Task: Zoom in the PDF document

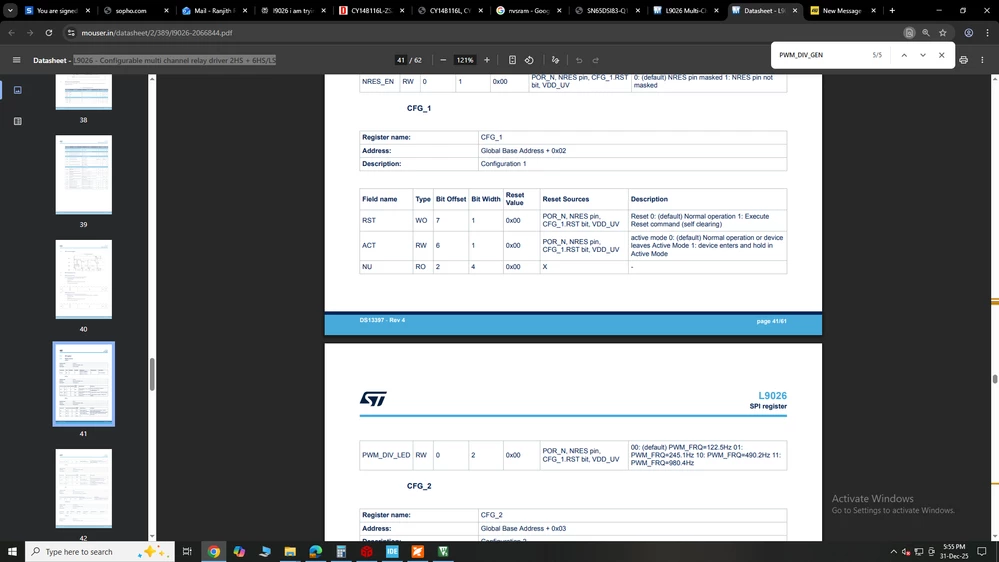Action: (487, 60)
